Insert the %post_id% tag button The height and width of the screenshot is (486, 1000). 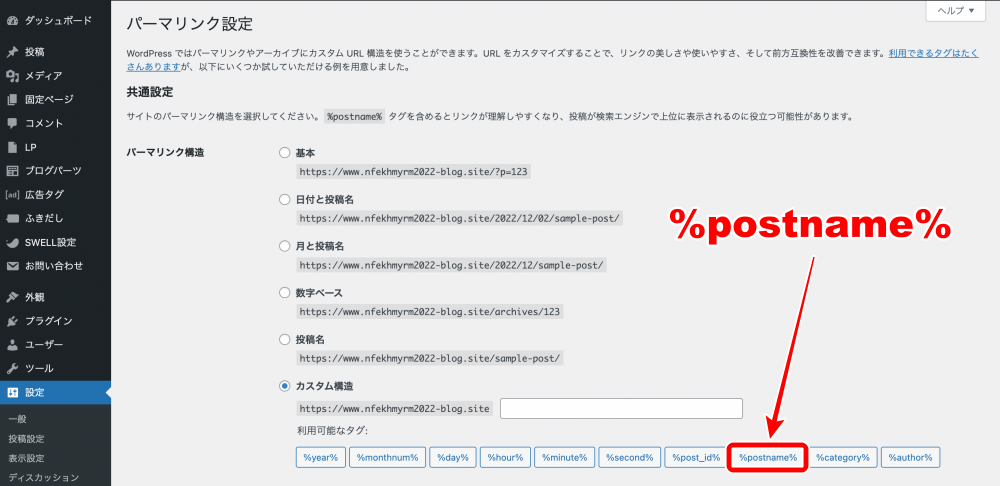(696, 457)
